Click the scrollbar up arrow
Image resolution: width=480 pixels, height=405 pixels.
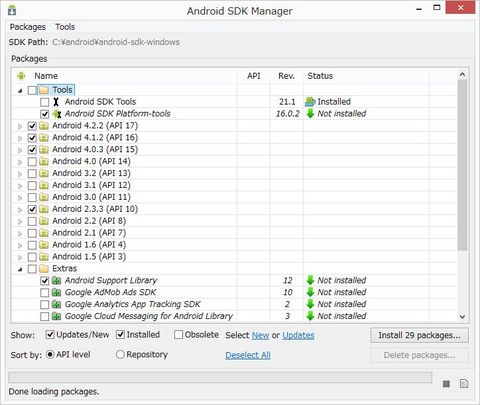point(462,75)
